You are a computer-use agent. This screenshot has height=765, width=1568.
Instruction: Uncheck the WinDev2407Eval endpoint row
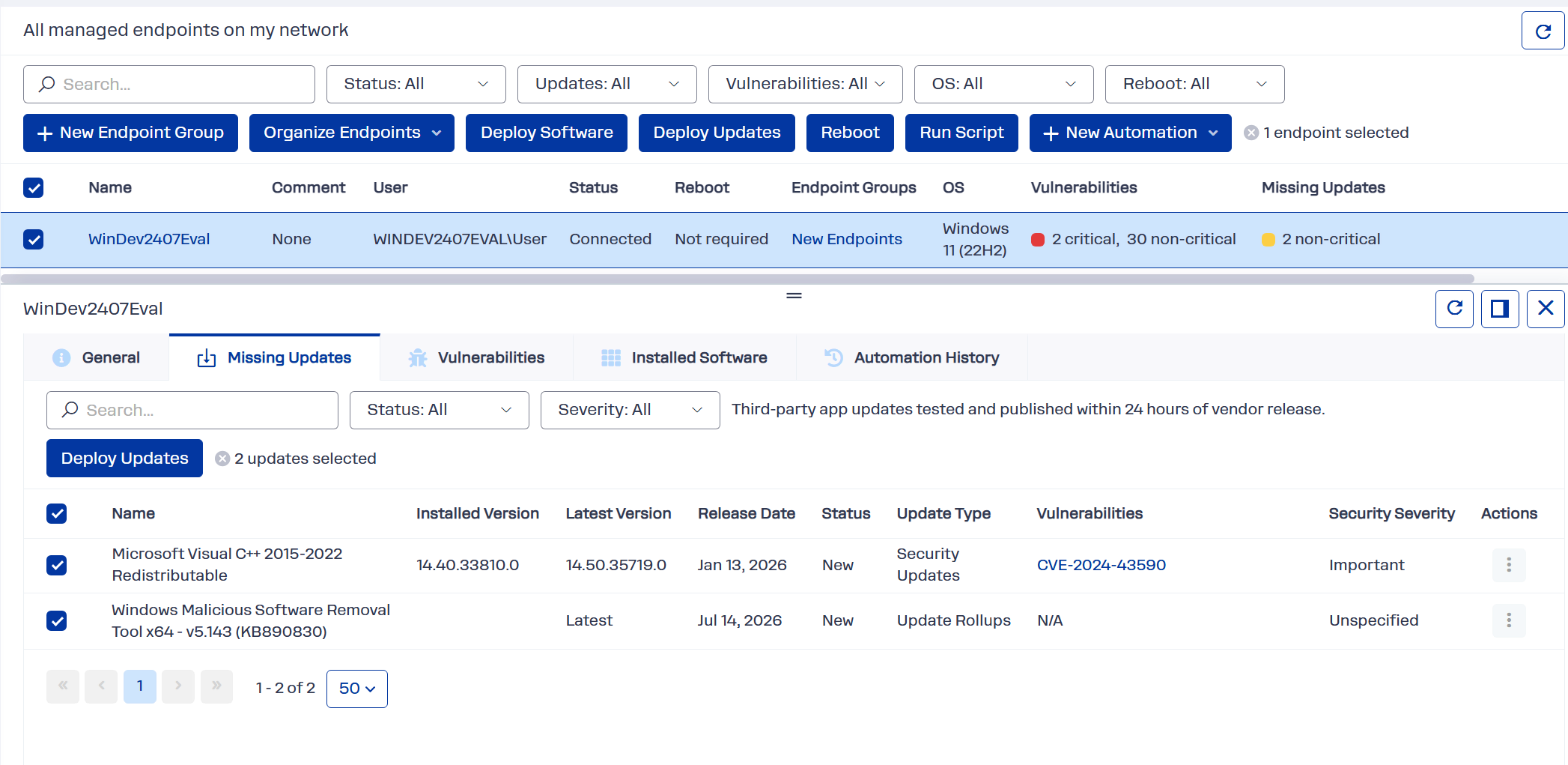point(34,239)
